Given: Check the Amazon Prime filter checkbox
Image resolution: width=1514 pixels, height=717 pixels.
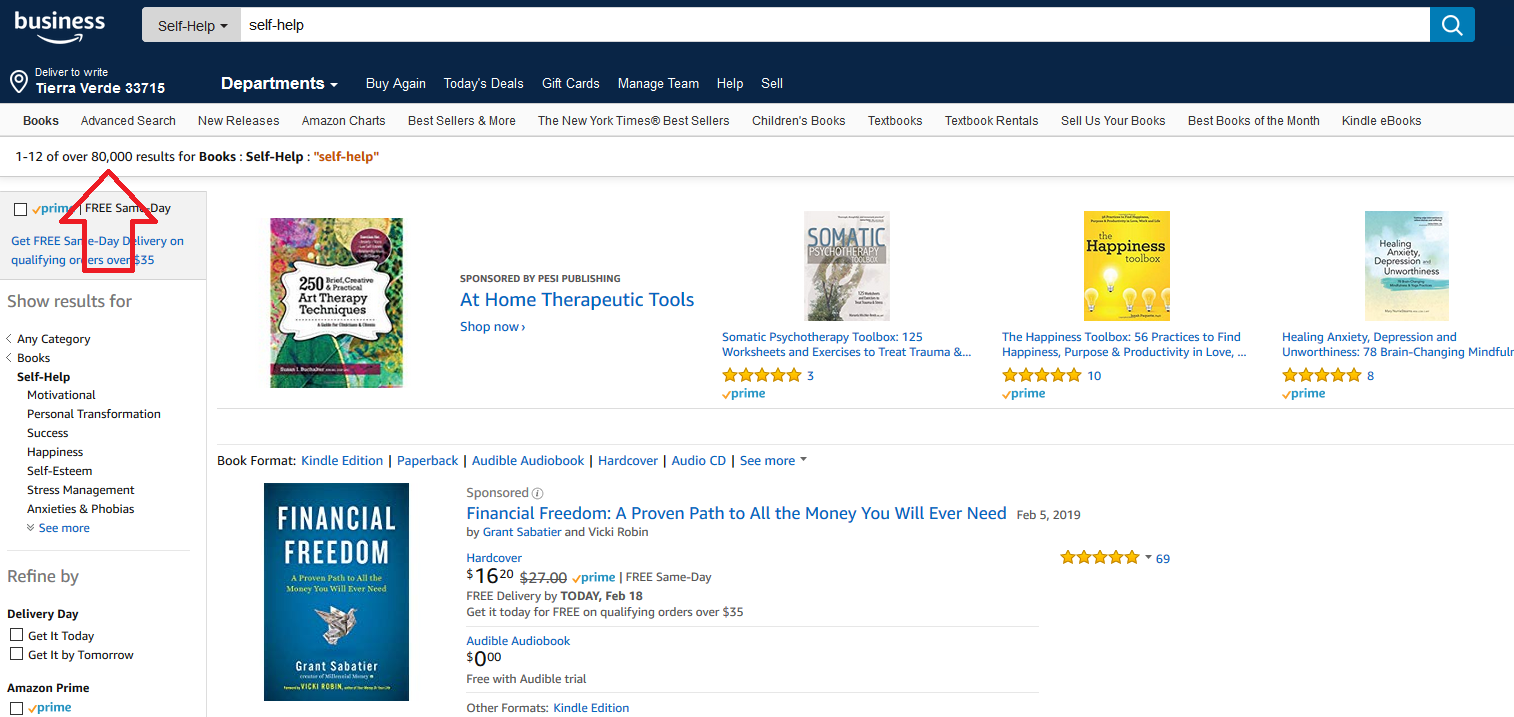Looking at the screenshot, I should pos(16,708).
